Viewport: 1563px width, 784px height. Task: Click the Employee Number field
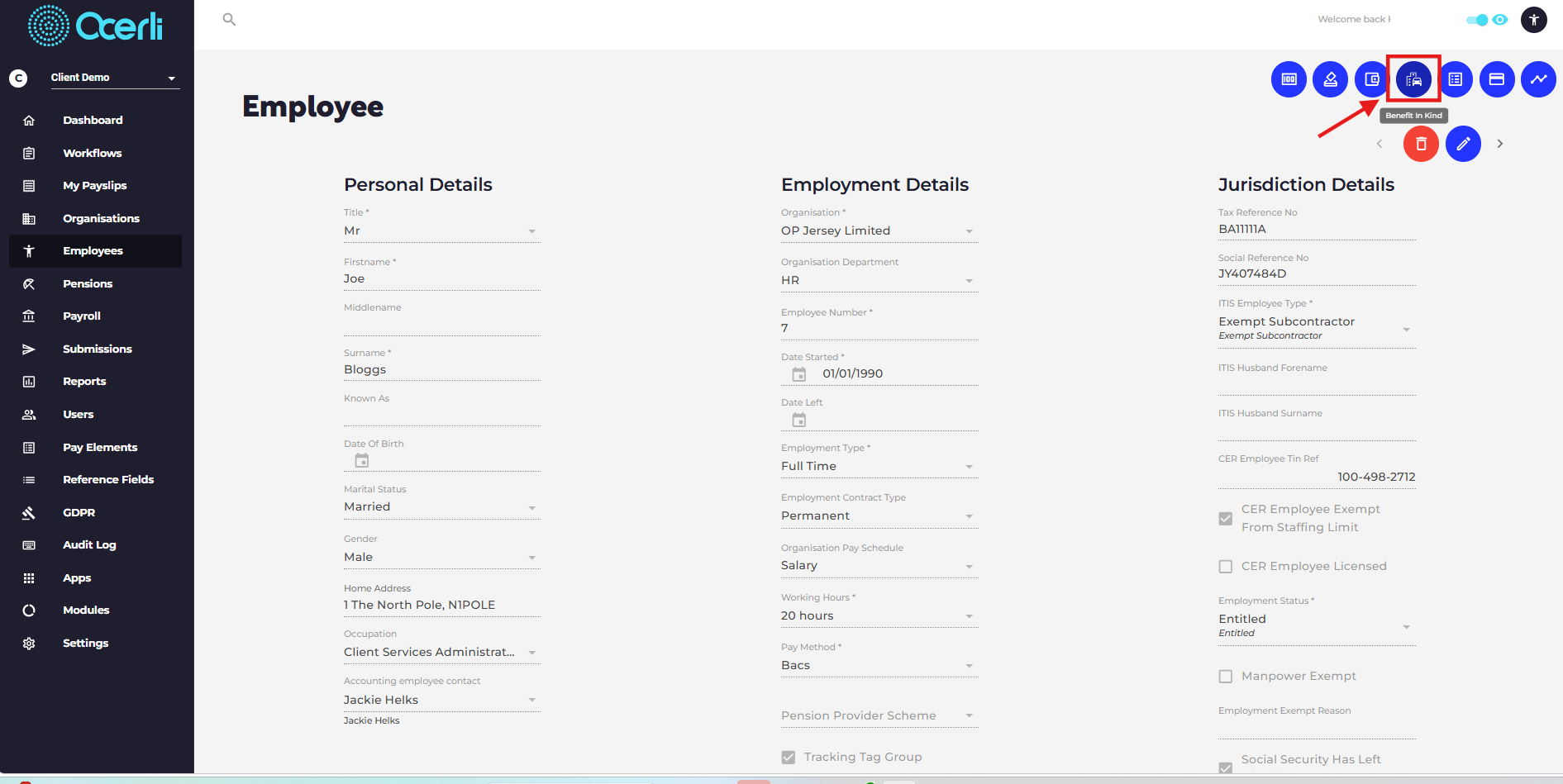coord(879,329)
